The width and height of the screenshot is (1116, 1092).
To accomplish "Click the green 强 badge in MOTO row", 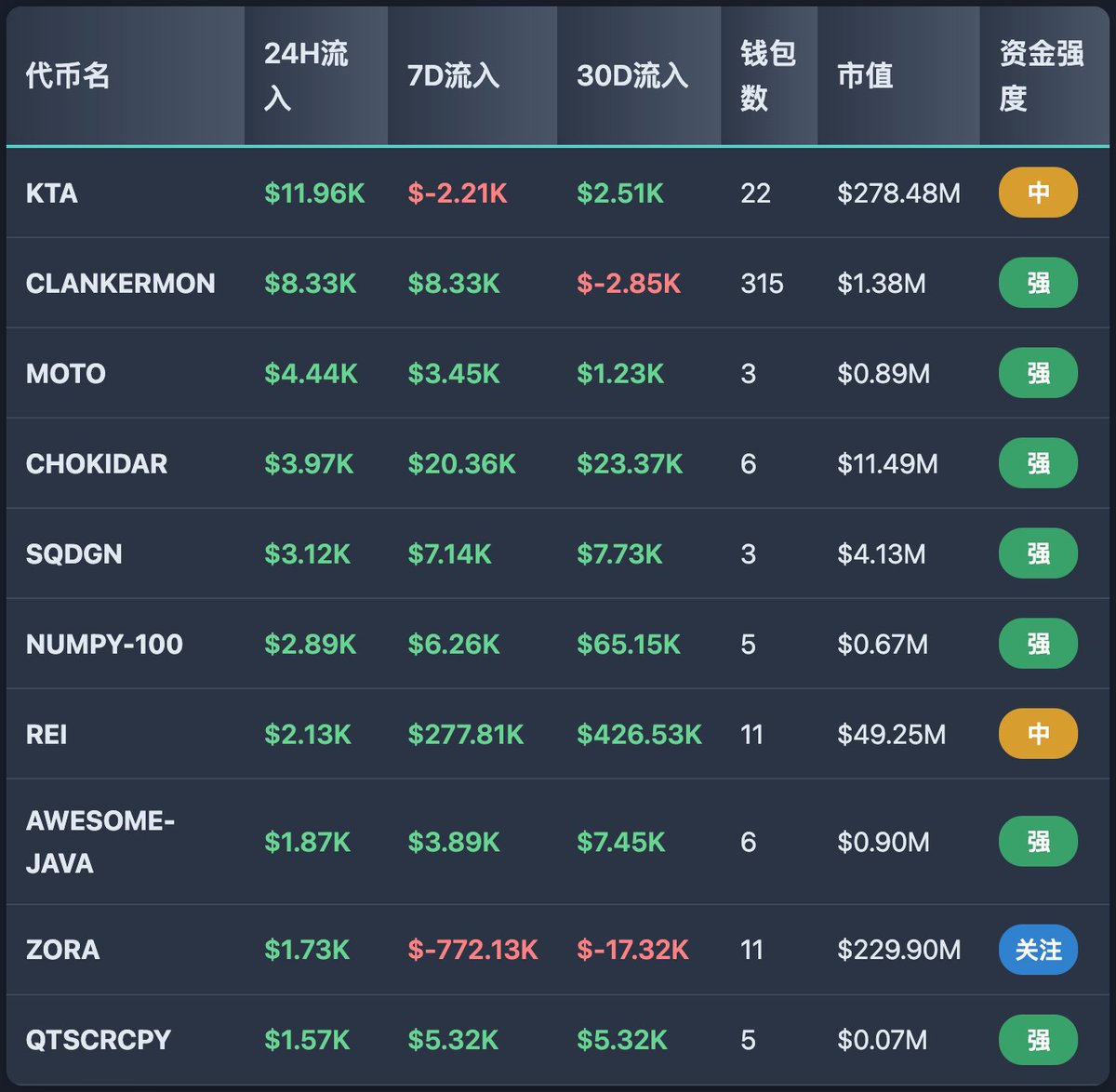I will coord(1038,374).
